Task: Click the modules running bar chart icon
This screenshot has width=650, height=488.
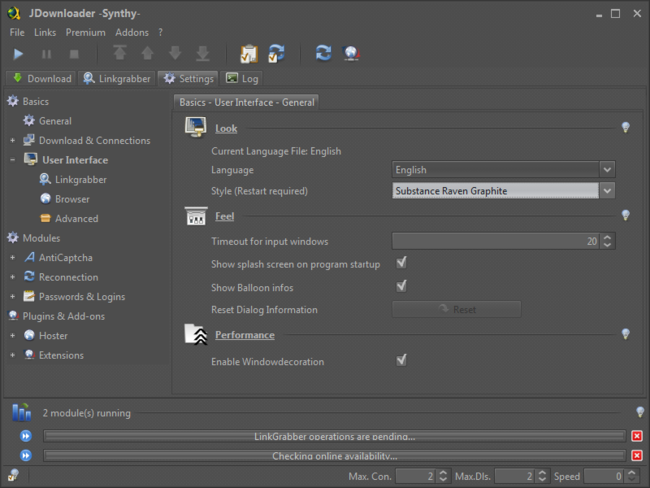Action: tap(22, 412)
